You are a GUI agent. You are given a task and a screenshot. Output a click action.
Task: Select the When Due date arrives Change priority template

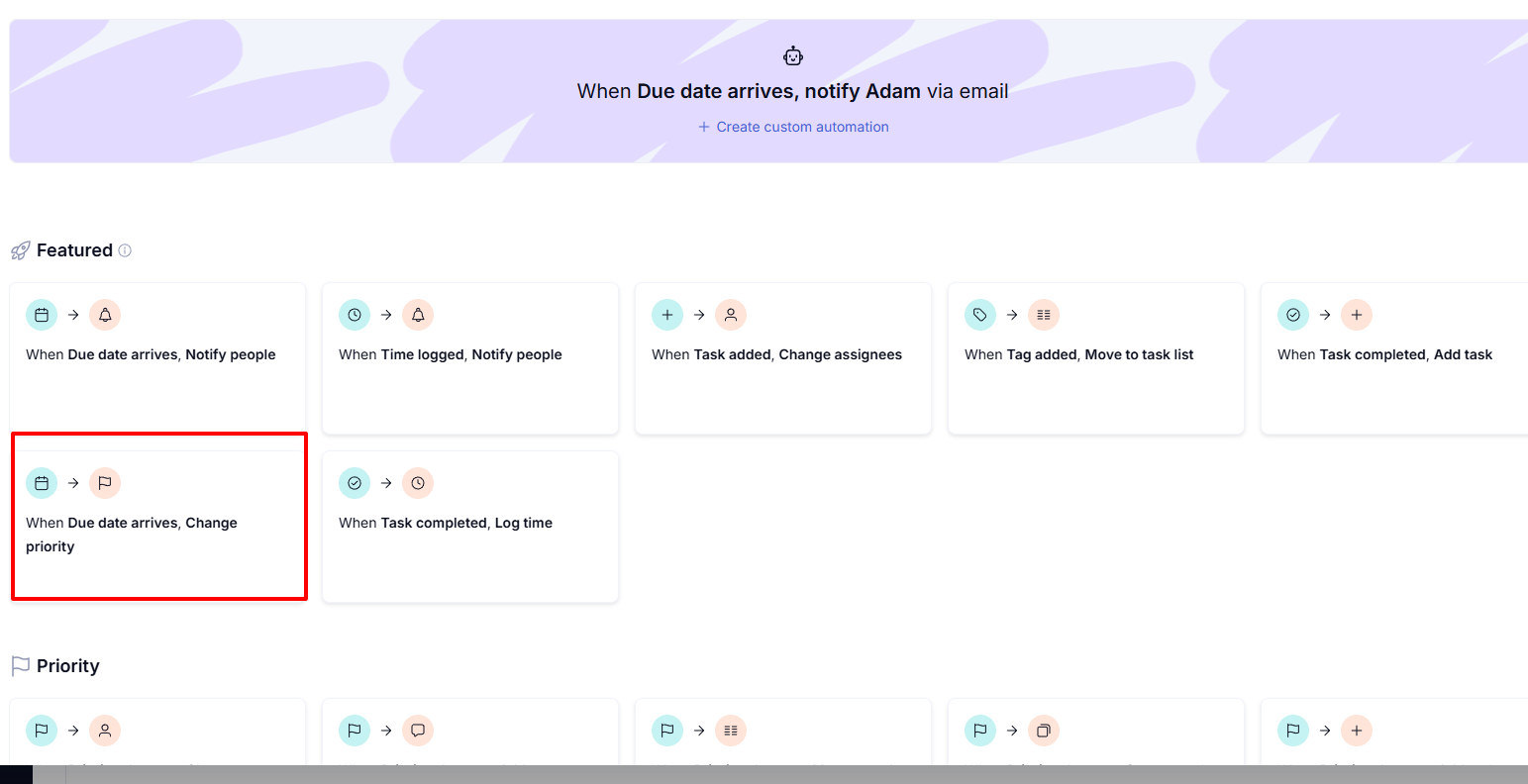158,517
